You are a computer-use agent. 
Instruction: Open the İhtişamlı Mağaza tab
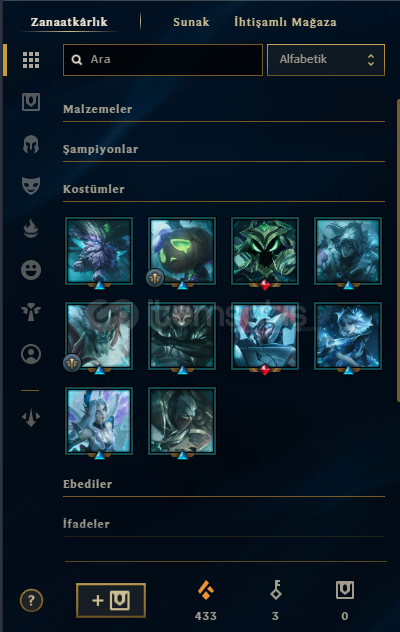coord(285,22)
